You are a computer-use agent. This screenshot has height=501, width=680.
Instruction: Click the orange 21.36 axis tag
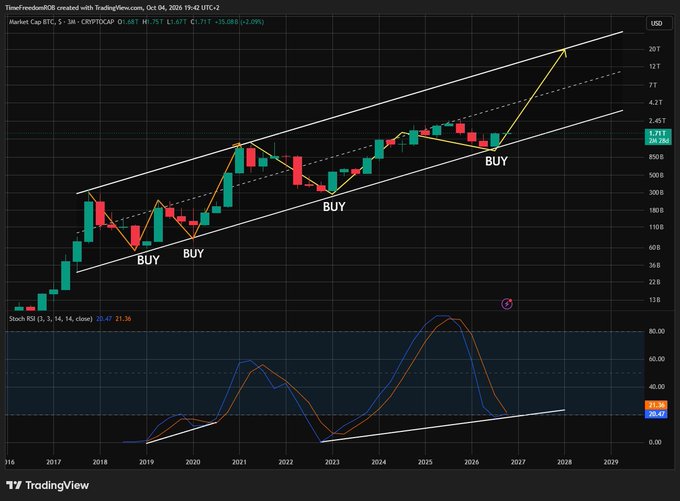tap(657, 405)
